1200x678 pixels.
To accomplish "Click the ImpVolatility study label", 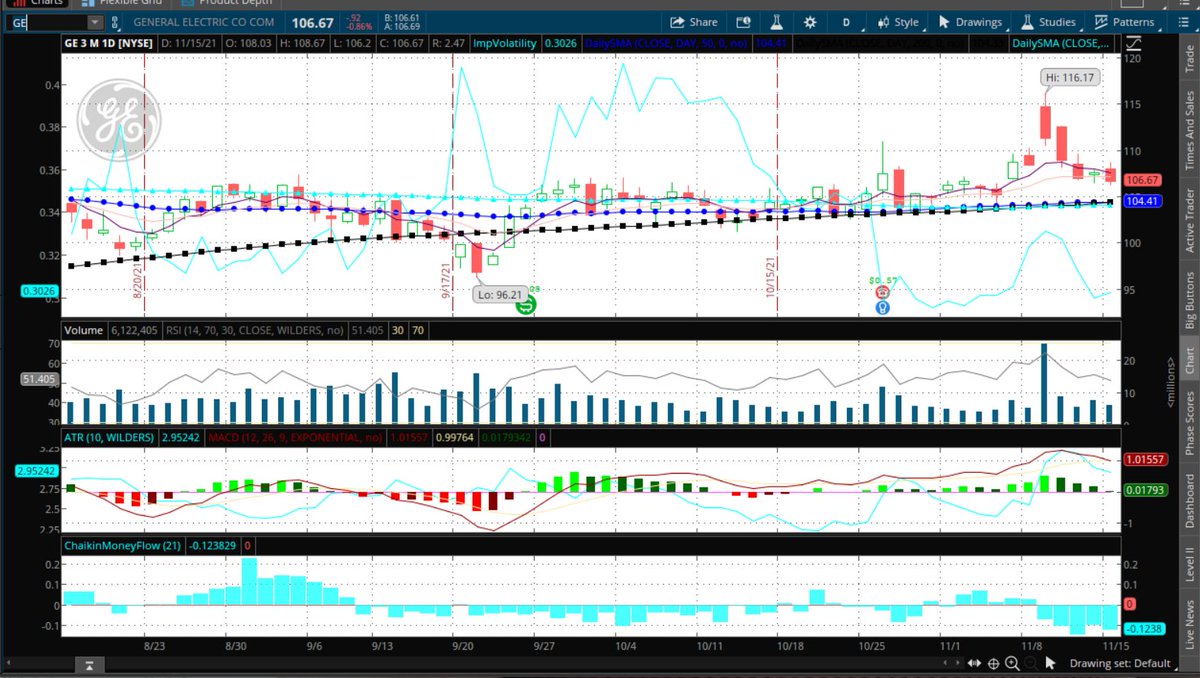I will coord(505,43).
